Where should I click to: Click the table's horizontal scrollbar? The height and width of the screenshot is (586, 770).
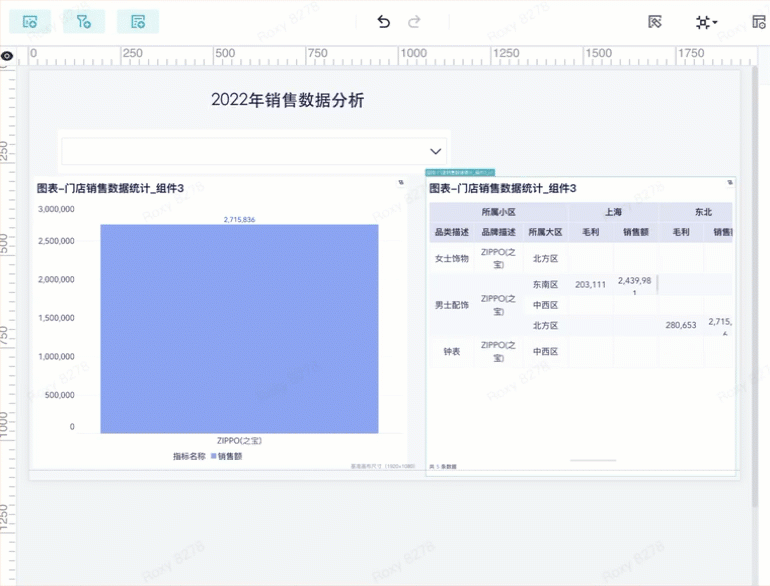pyautogui.click(x=593, y=461)
